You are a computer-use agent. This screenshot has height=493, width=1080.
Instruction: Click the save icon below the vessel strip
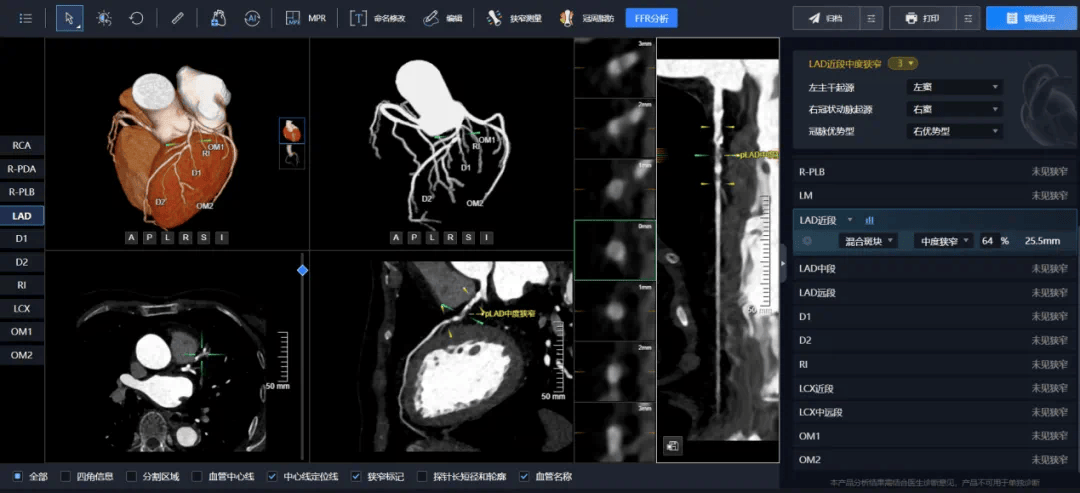[x=671, y=446]
